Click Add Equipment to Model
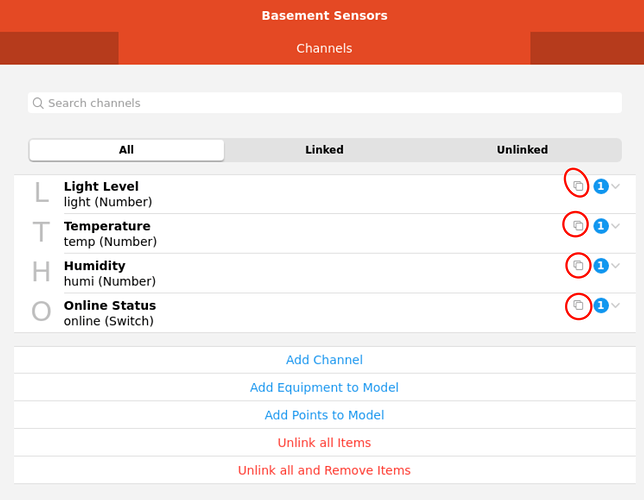The height and width of the screenshot is (500, 644). [324, 388]
